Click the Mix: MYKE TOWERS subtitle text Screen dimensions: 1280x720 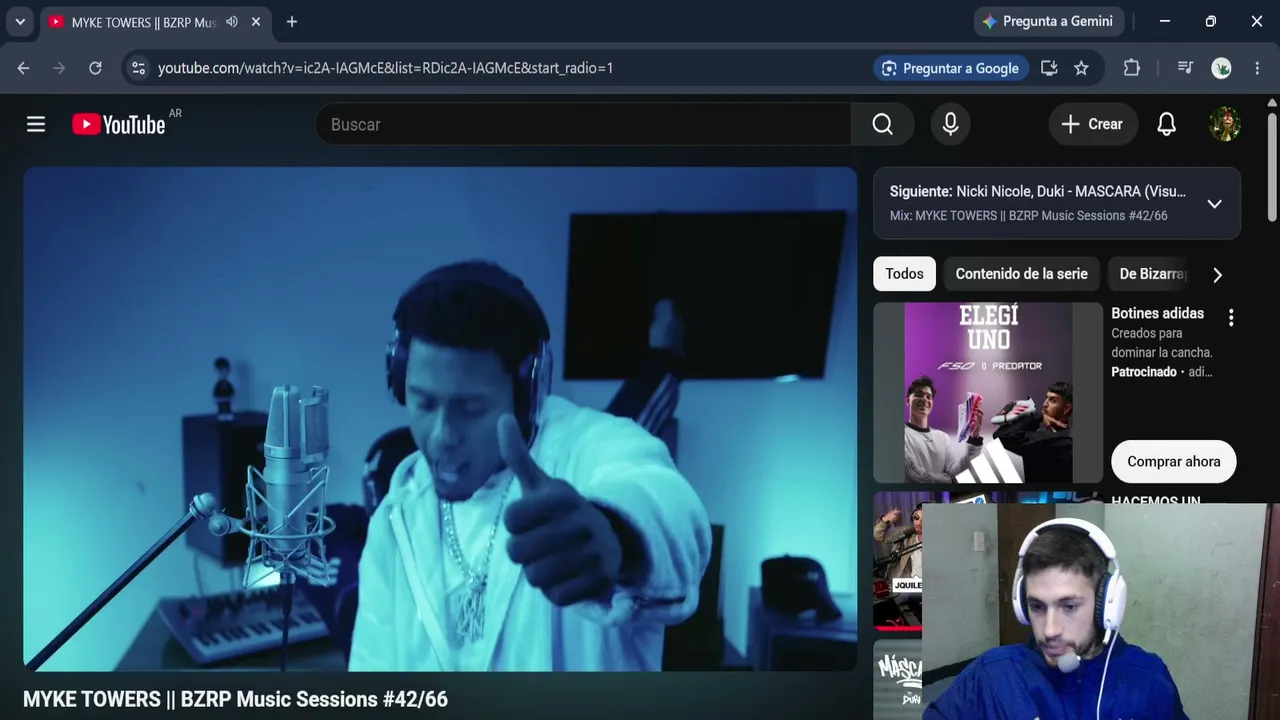[x=1028, y=216]
